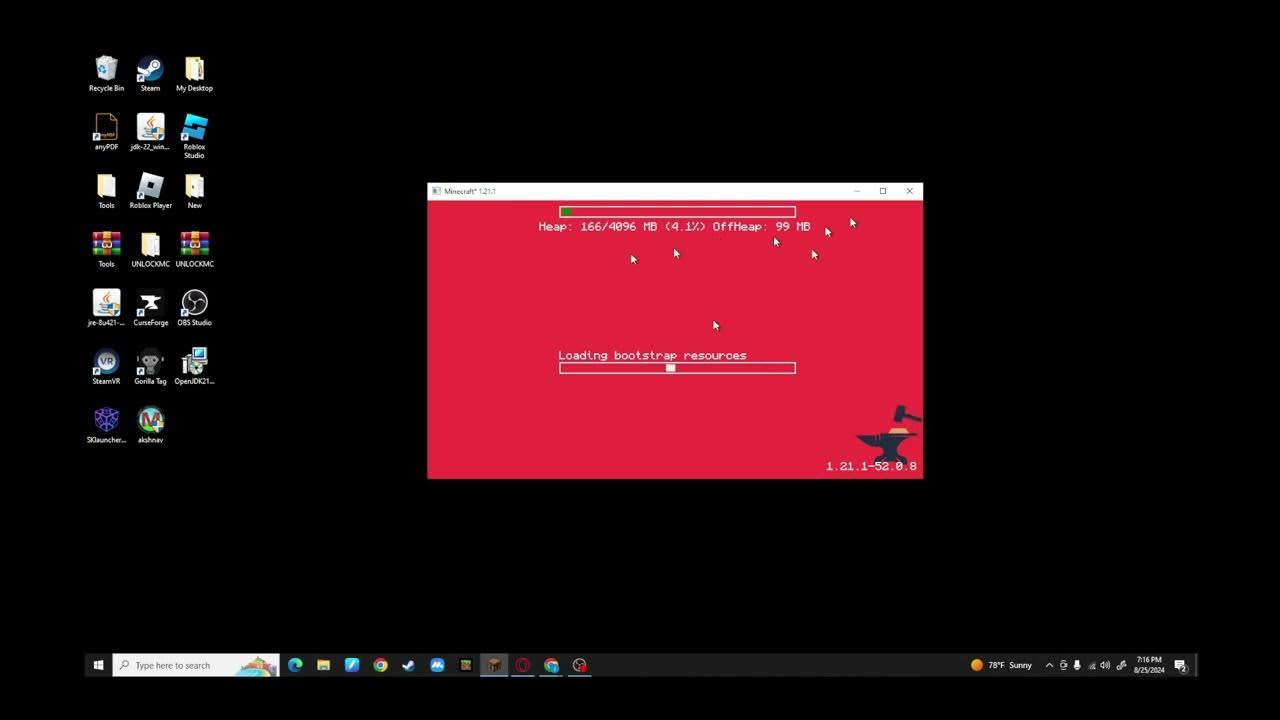This screenshot has width=1280, height=720.
Task: Open the Chrome taskbar icon beside Opera
Action: (551, 665)
